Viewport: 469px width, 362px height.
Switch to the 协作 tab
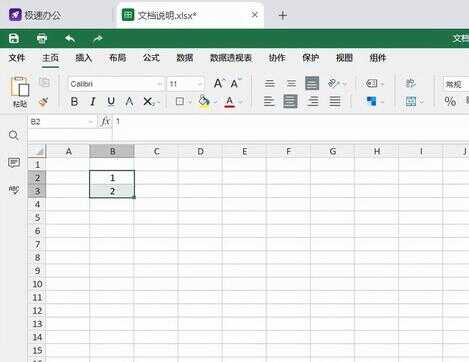coord(277,58)
